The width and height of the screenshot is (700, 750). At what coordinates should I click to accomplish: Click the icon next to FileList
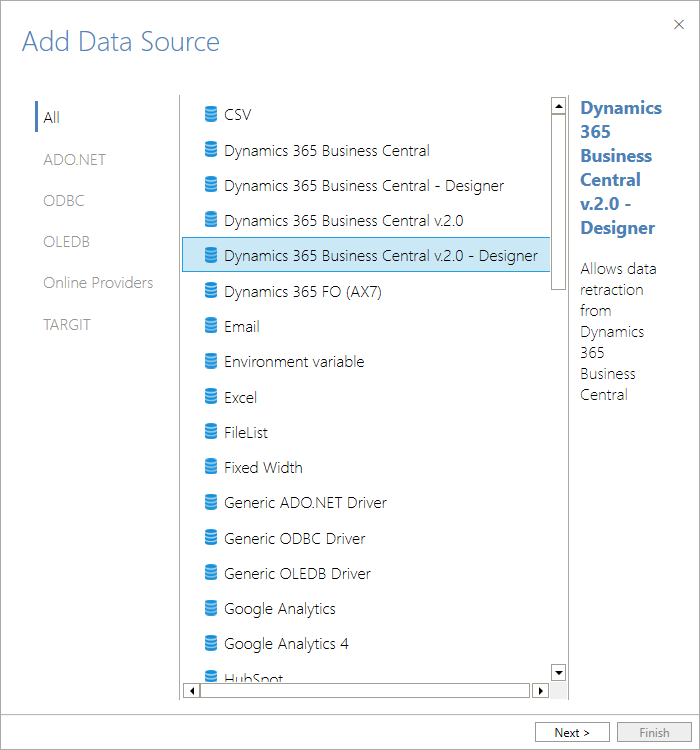click(211, 432)
